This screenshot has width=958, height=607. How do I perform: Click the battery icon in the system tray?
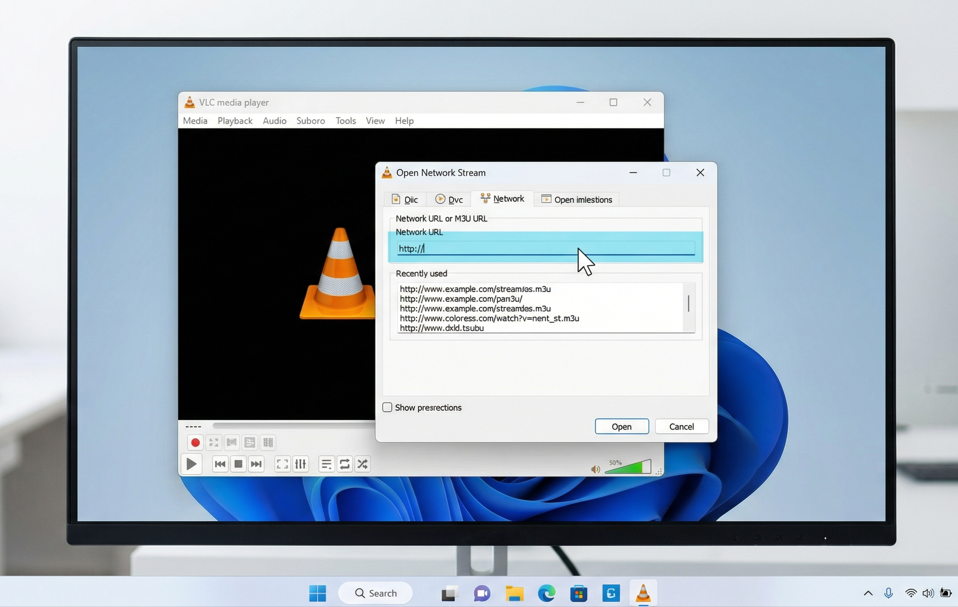[x=946, y=593]
